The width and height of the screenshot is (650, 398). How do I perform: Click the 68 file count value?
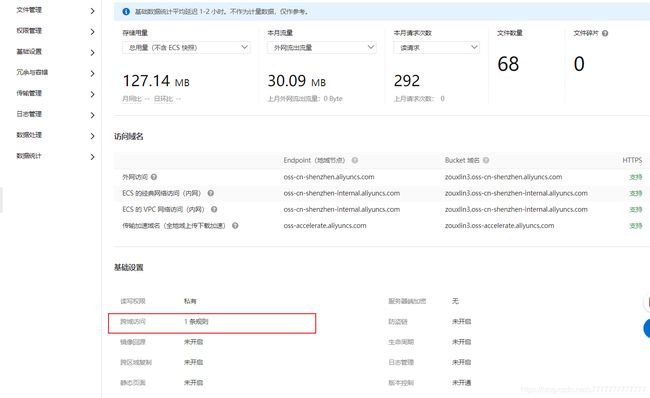point(508,64)
